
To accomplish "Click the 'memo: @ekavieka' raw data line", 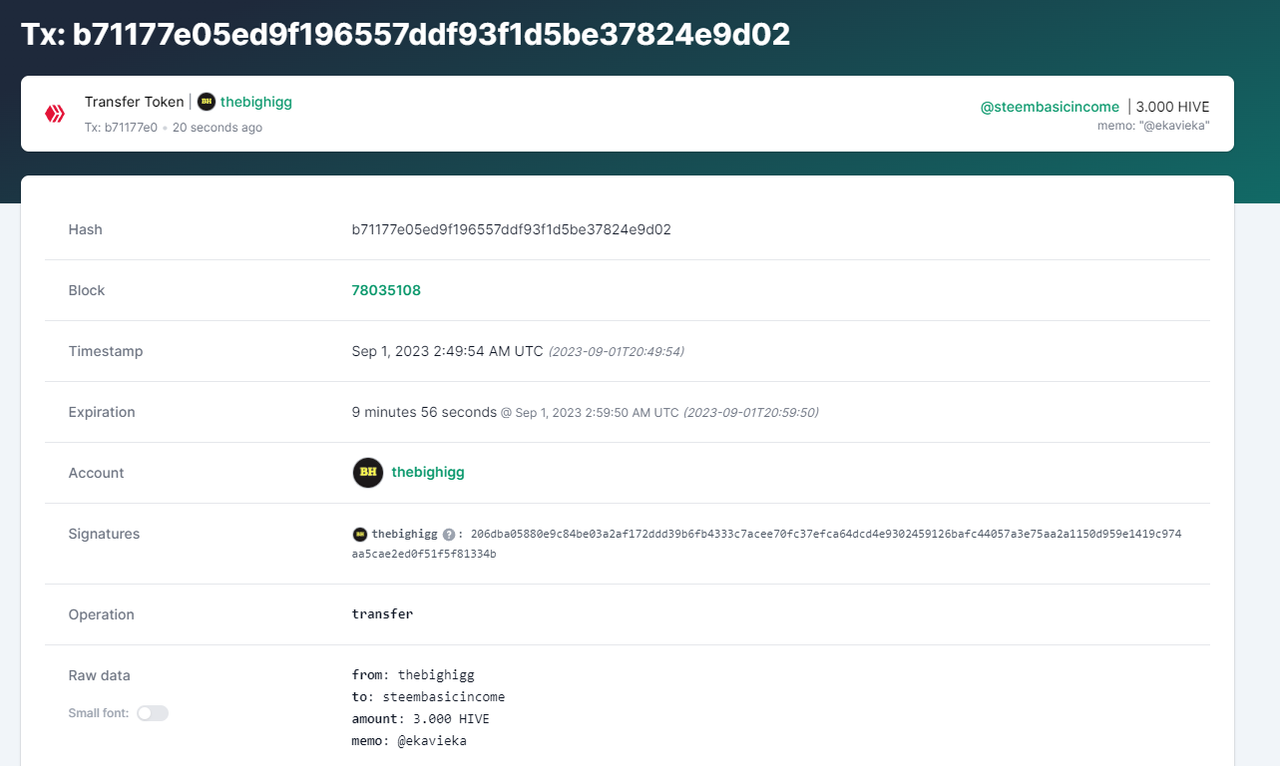I will [x=409, y=741].
